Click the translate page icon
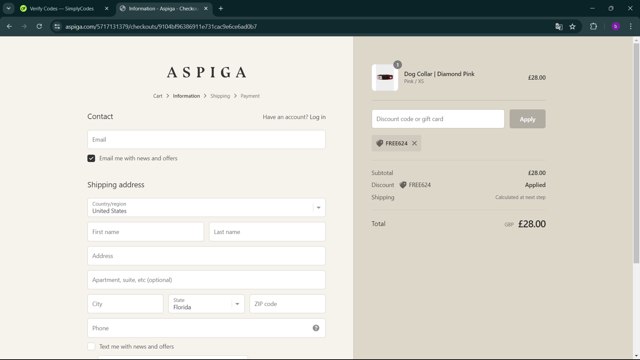This screenshot has height=360, width=640. coord(559,27)
